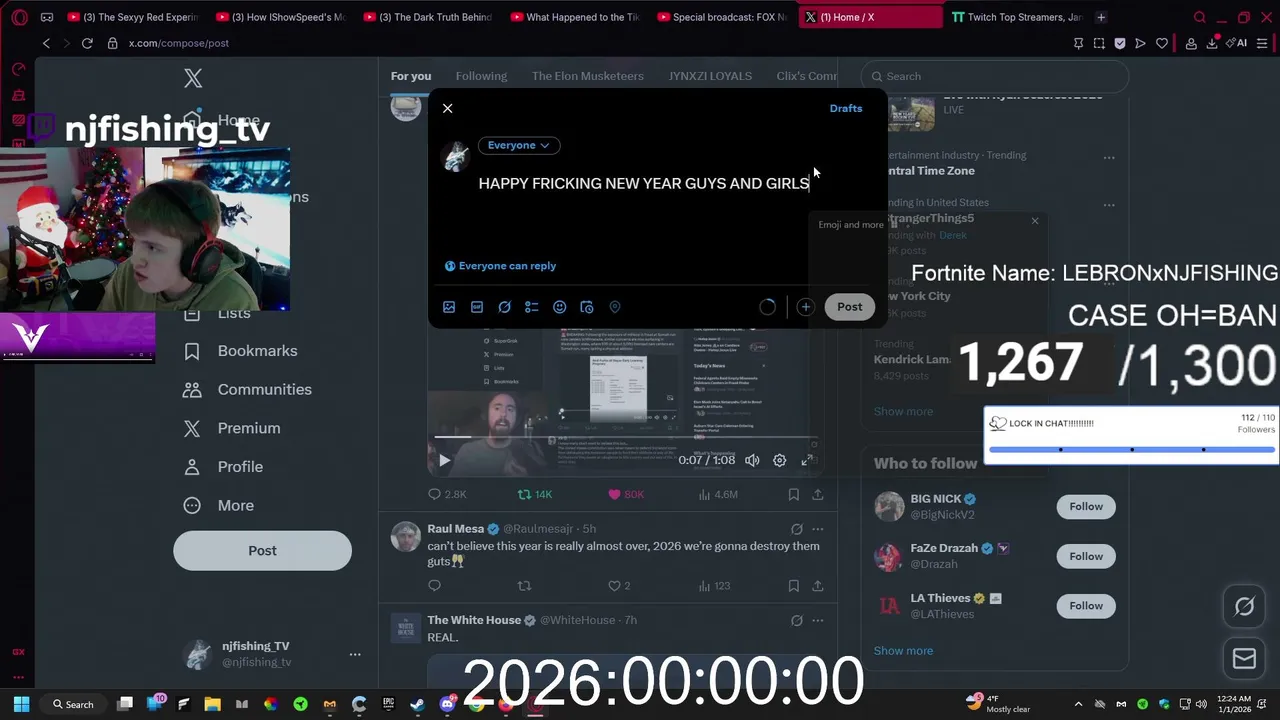Click the sidebar Post button
This screenshot has height=720, width=1280.
(262, 551)
